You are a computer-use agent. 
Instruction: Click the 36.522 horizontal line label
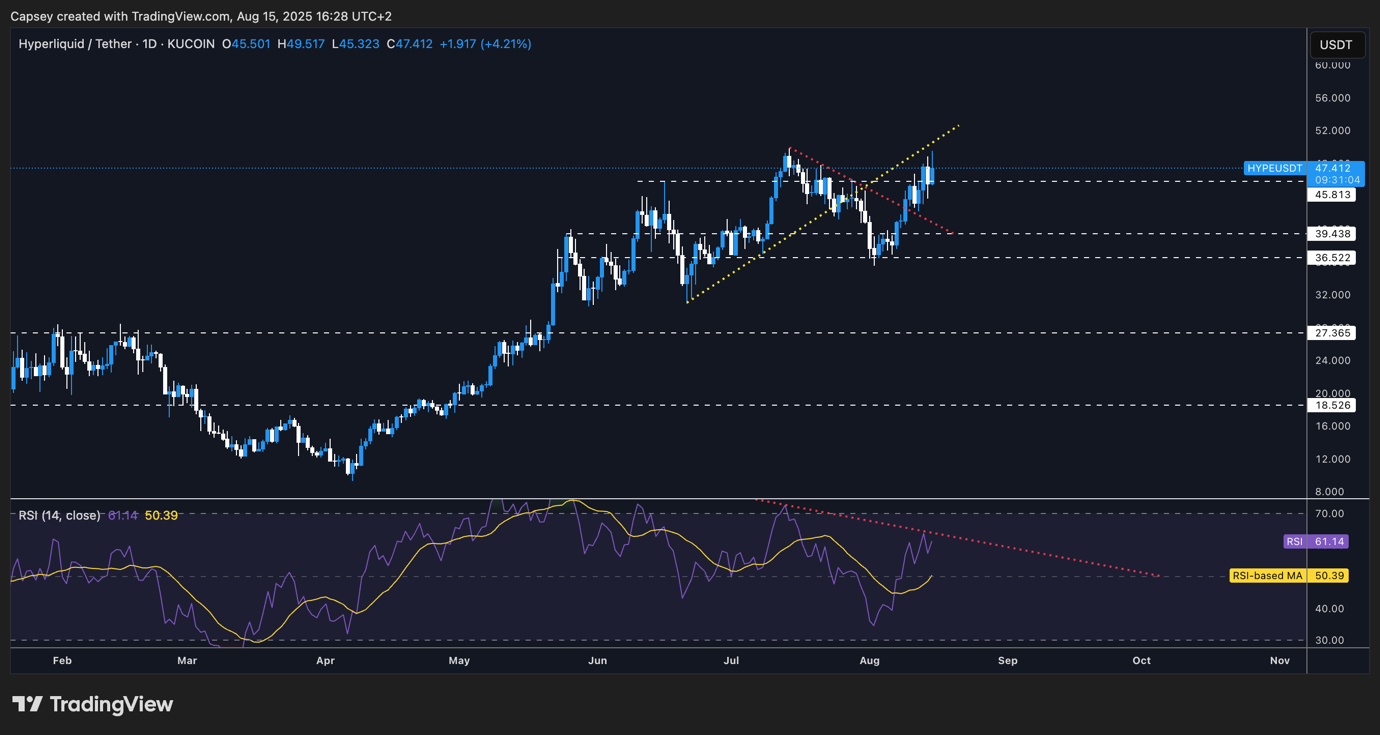coord(1331,257)
